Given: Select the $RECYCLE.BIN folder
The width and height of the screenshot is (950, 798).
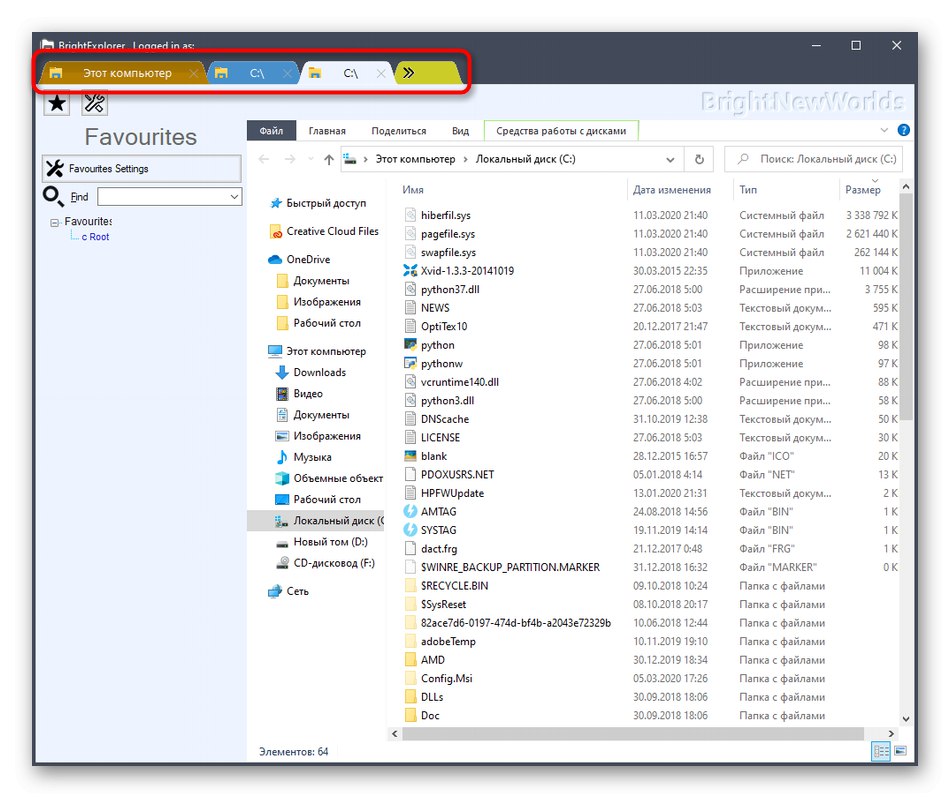Looking at the screenshot, I should click(454, 586).
